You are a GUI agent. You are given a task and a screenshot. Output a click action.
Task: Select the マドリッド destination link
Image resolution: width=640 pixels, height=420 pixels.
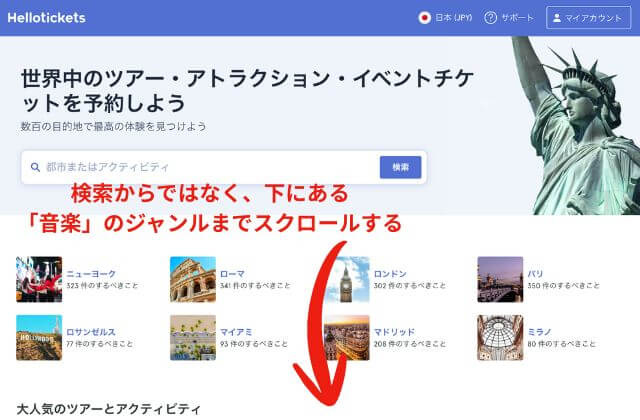[394, 332]
